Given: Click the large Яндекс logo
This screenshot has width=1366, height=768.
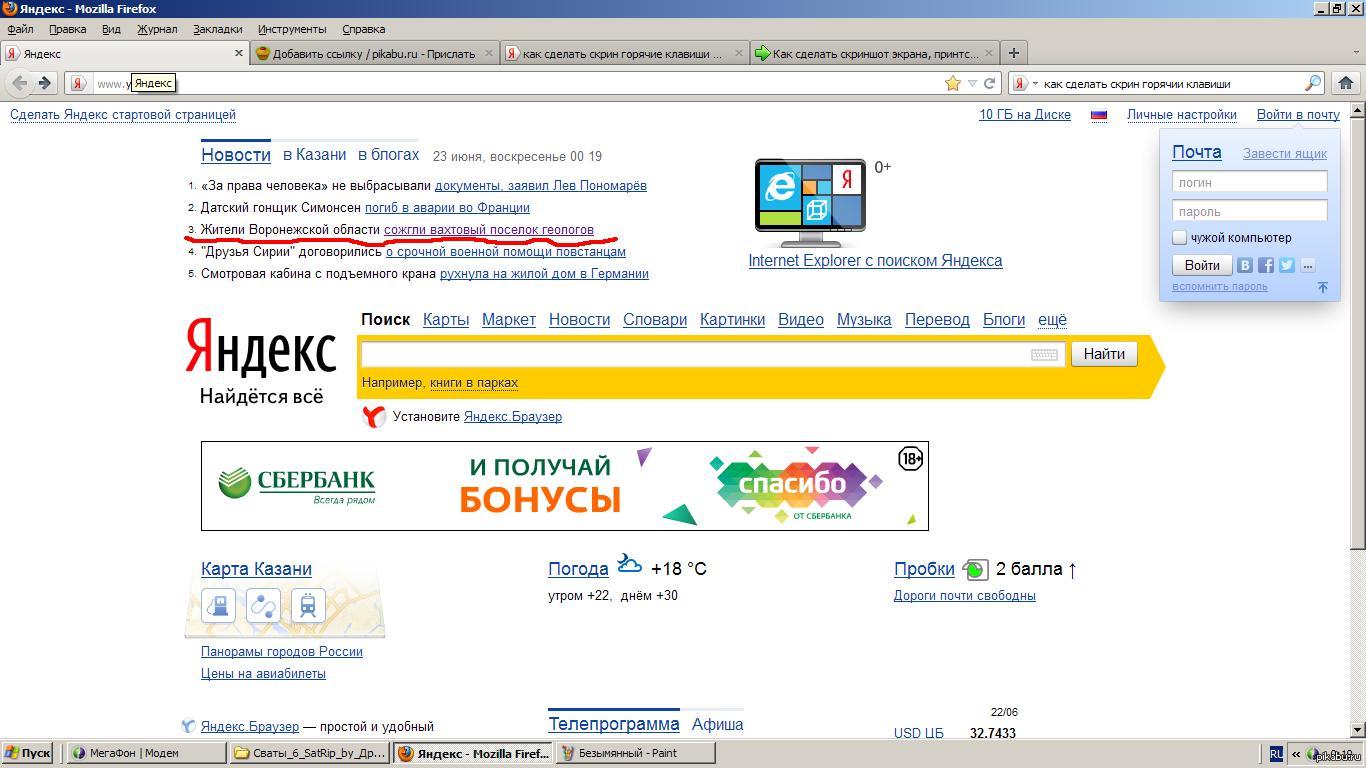Looking at the screenshot, I should (261, 347).
